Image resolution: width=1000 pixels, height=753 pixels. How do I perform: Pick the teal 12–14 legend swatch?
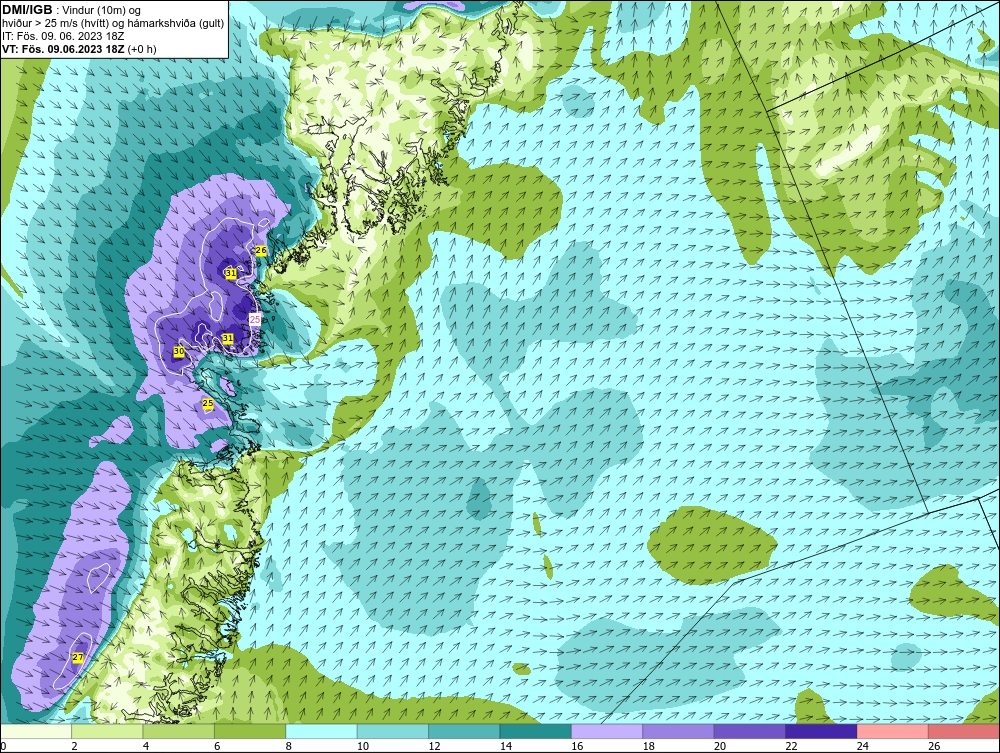464,731
